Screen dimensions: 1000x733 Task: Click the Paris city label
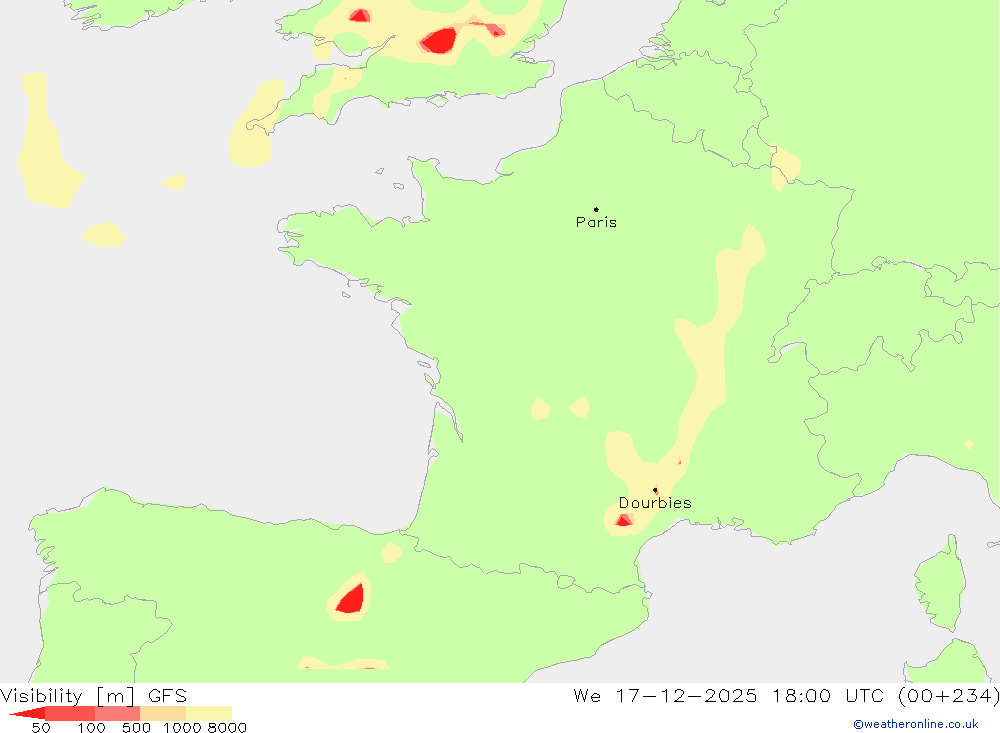(596, 222)
